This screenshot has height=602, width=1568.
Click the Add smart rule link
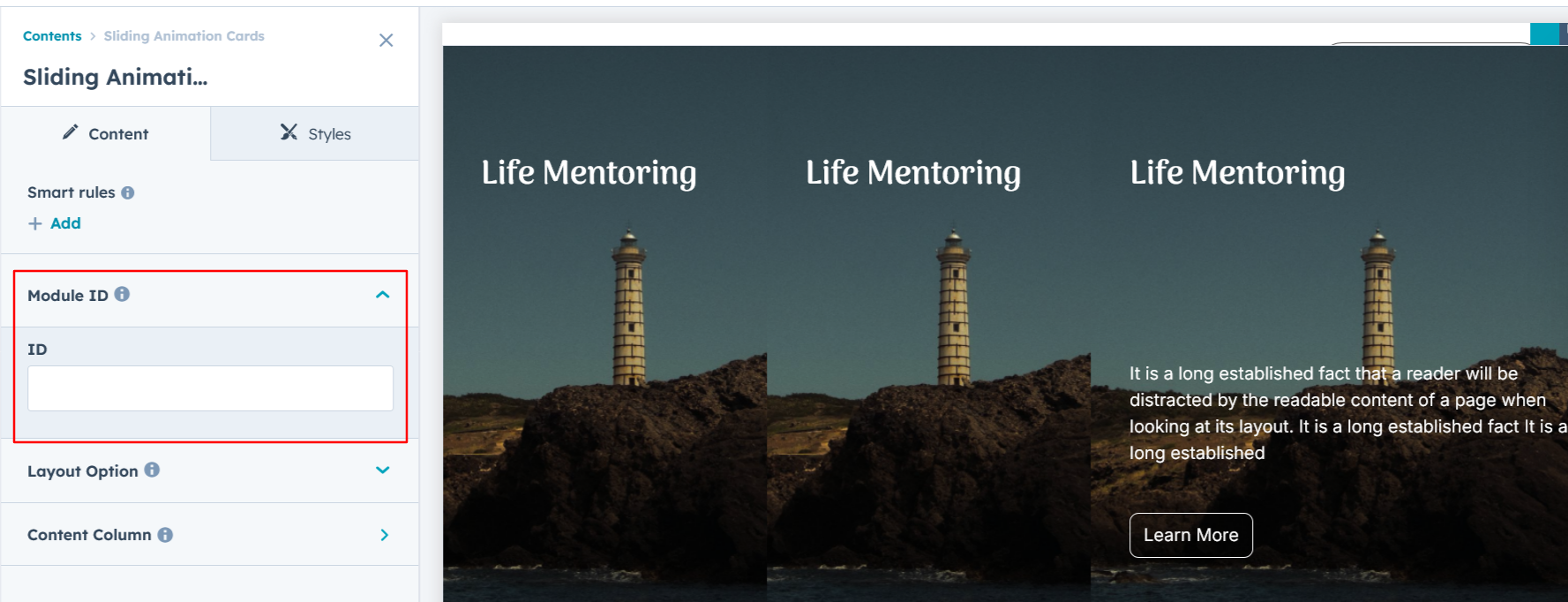[x=65, y=223]
